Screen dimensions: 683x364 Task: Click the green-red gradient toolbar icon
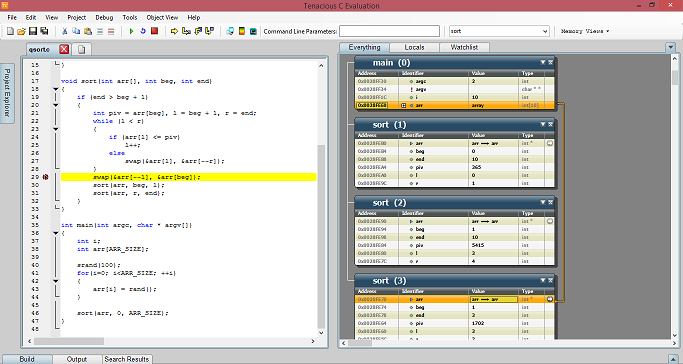(x=242, y=31)
